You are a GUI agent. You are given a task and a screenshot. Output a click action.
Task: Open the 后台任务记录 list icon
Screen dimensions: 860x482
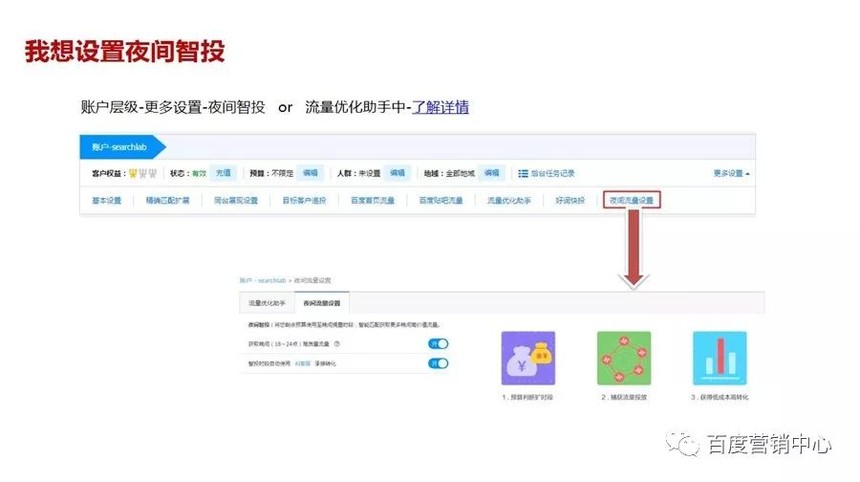click(523, 173)
